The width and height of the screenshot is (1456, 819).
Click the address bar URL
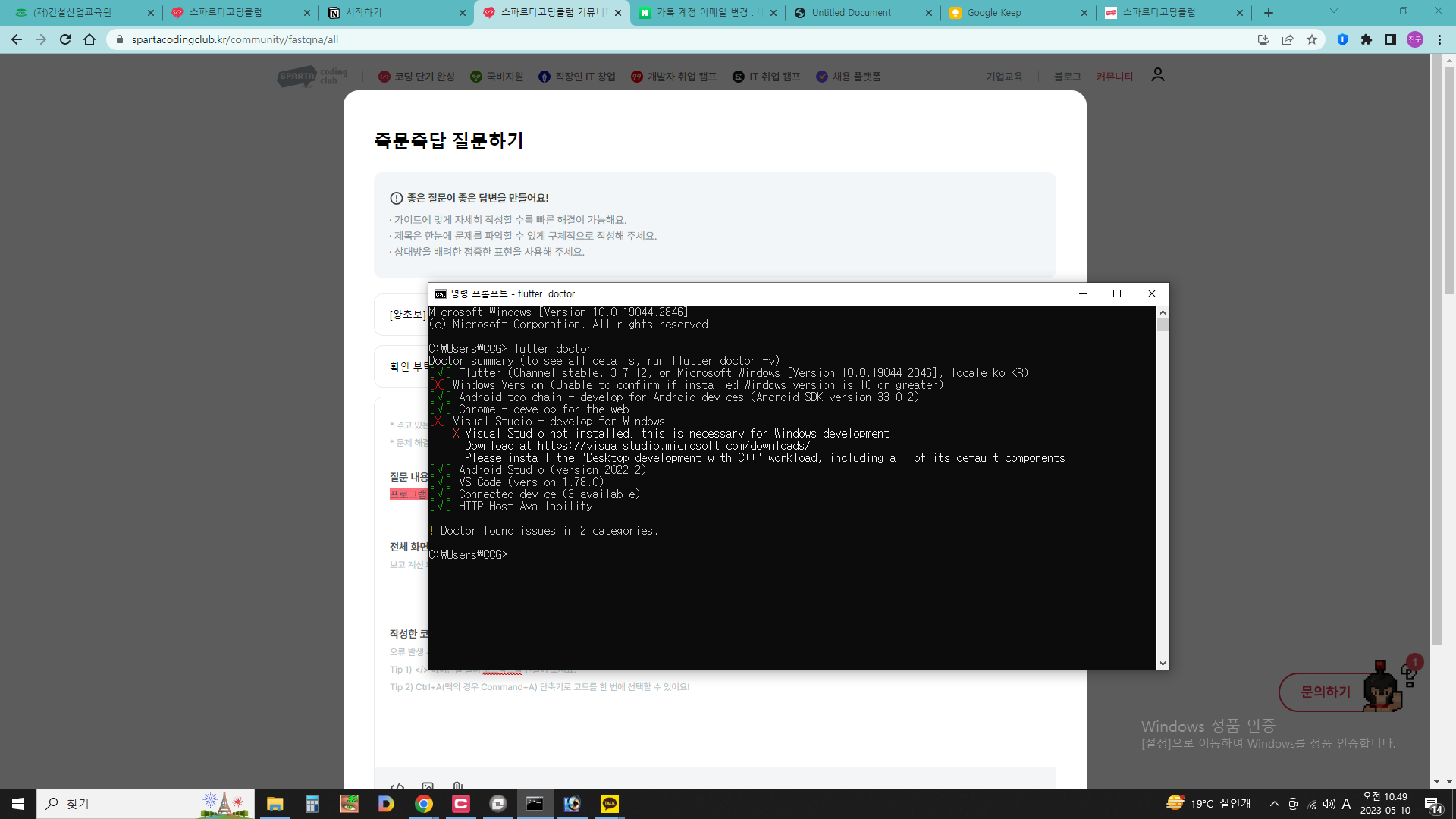(235, 39)
